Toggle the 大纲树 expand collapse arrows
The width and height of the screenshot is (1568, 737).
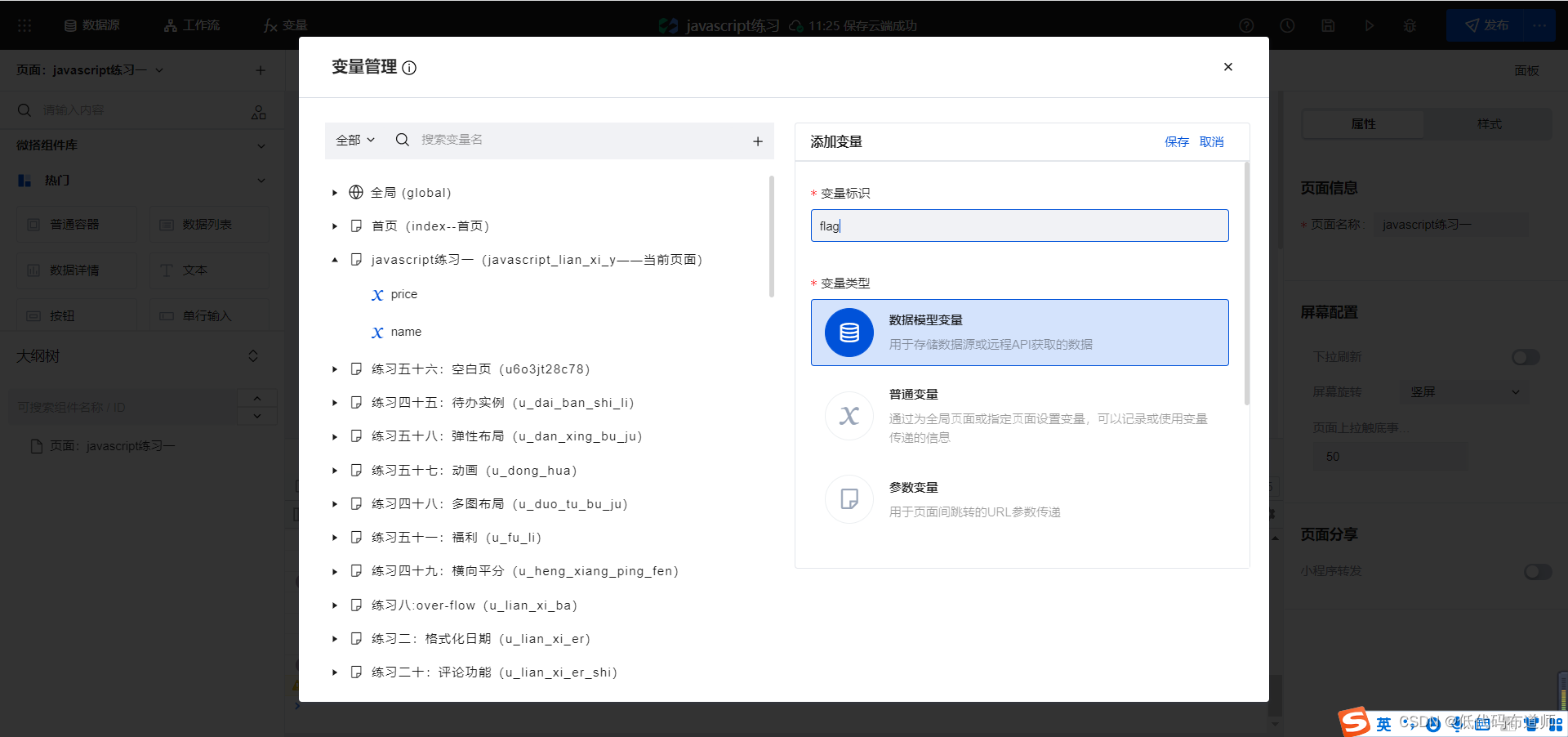(253, 356)
